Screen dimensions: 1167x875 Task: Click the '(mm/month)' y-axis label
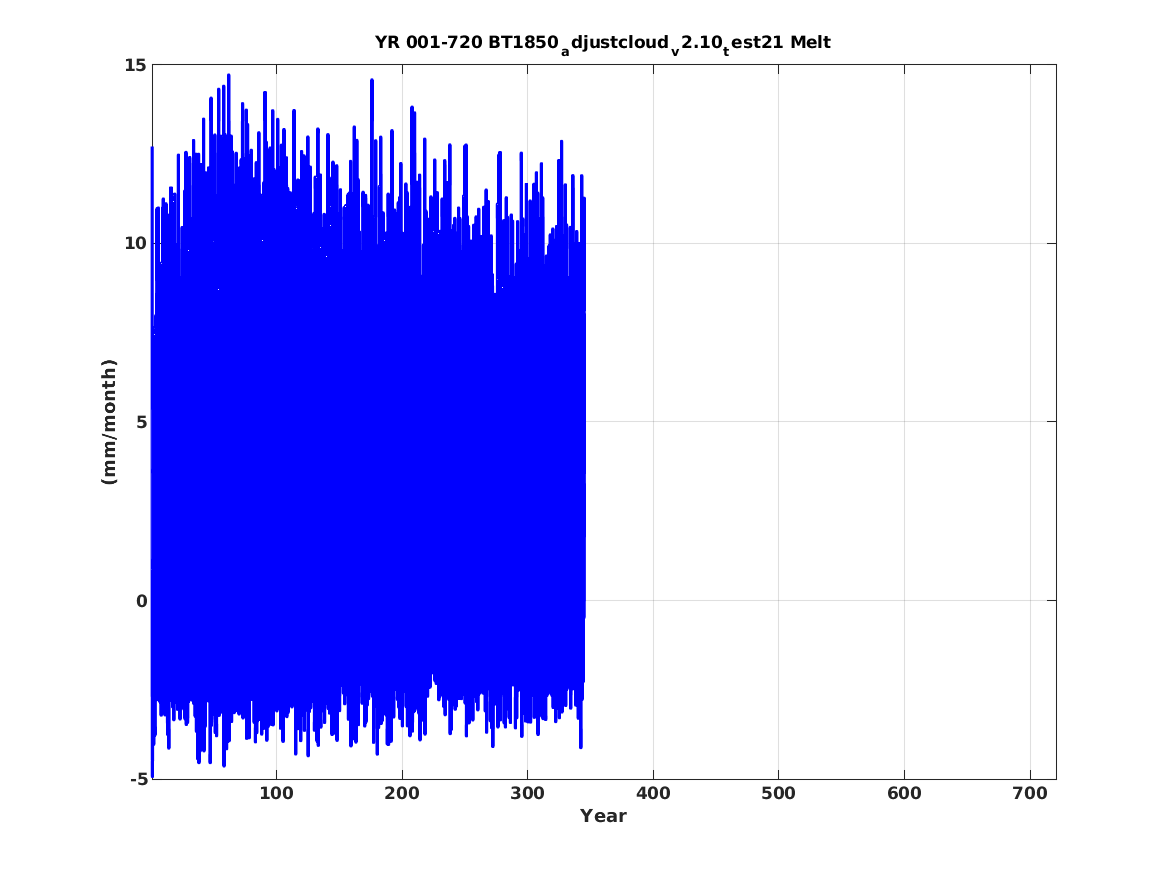pyautogui.click(x=109, y=422)
